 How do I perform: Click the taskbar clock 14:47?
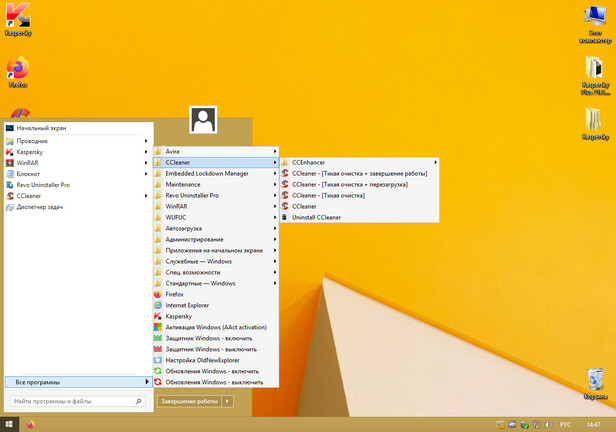(593, 425)
